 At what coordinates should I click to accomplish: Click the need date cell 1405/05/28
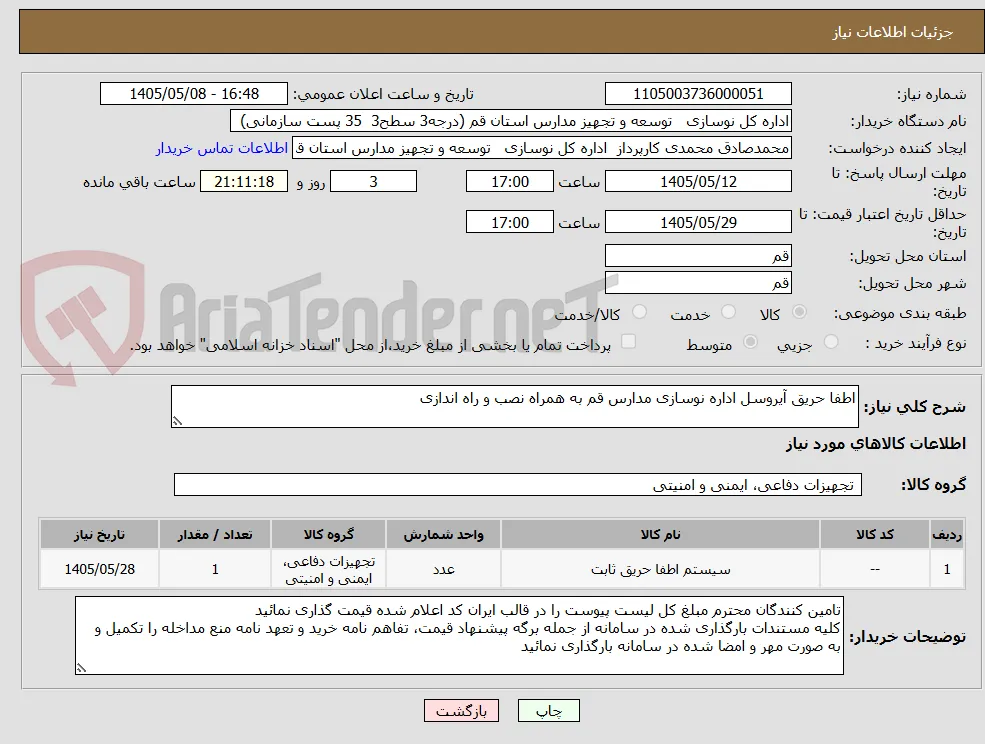99,569
